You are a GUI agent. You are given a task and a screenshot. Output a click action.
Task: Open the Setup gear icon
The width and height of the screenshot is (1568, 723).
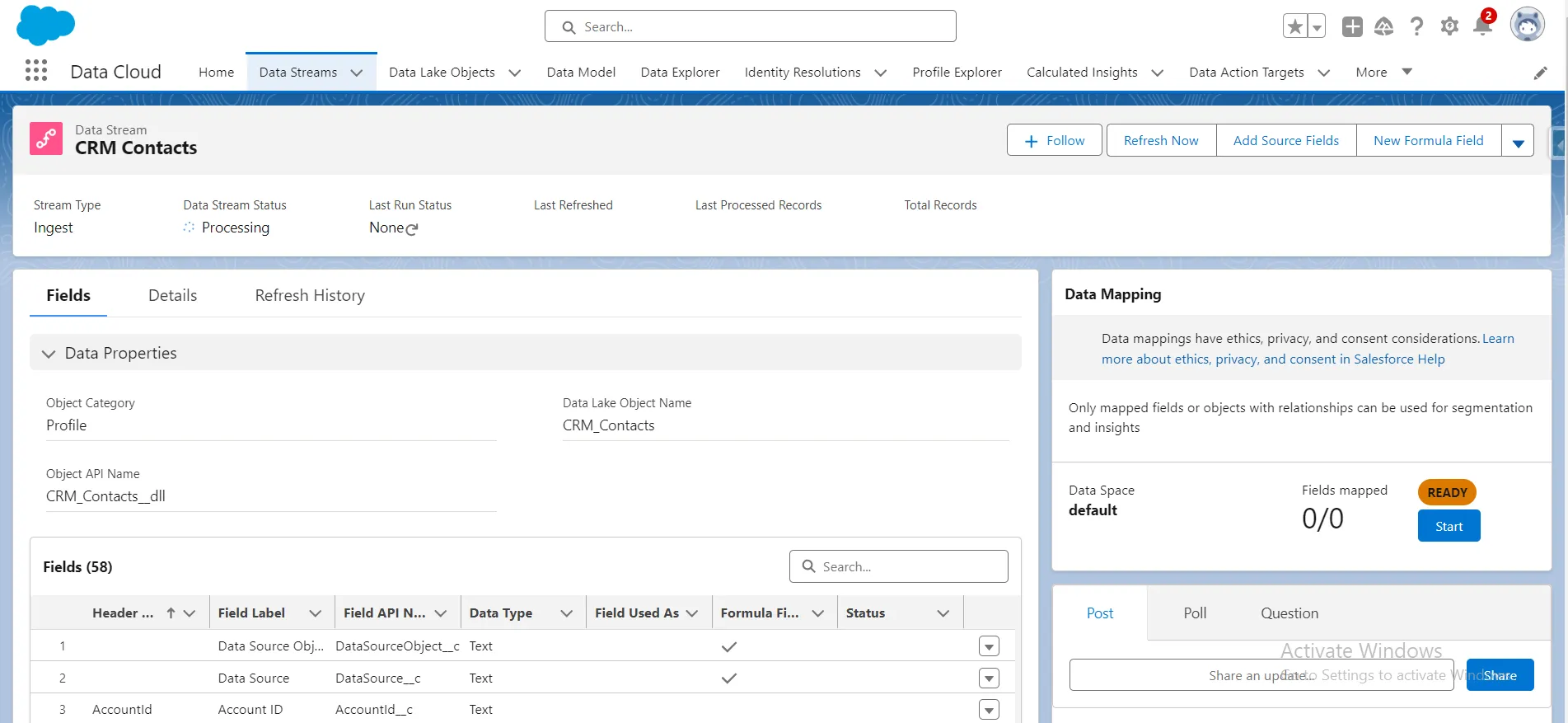[x=1449, y=26]
